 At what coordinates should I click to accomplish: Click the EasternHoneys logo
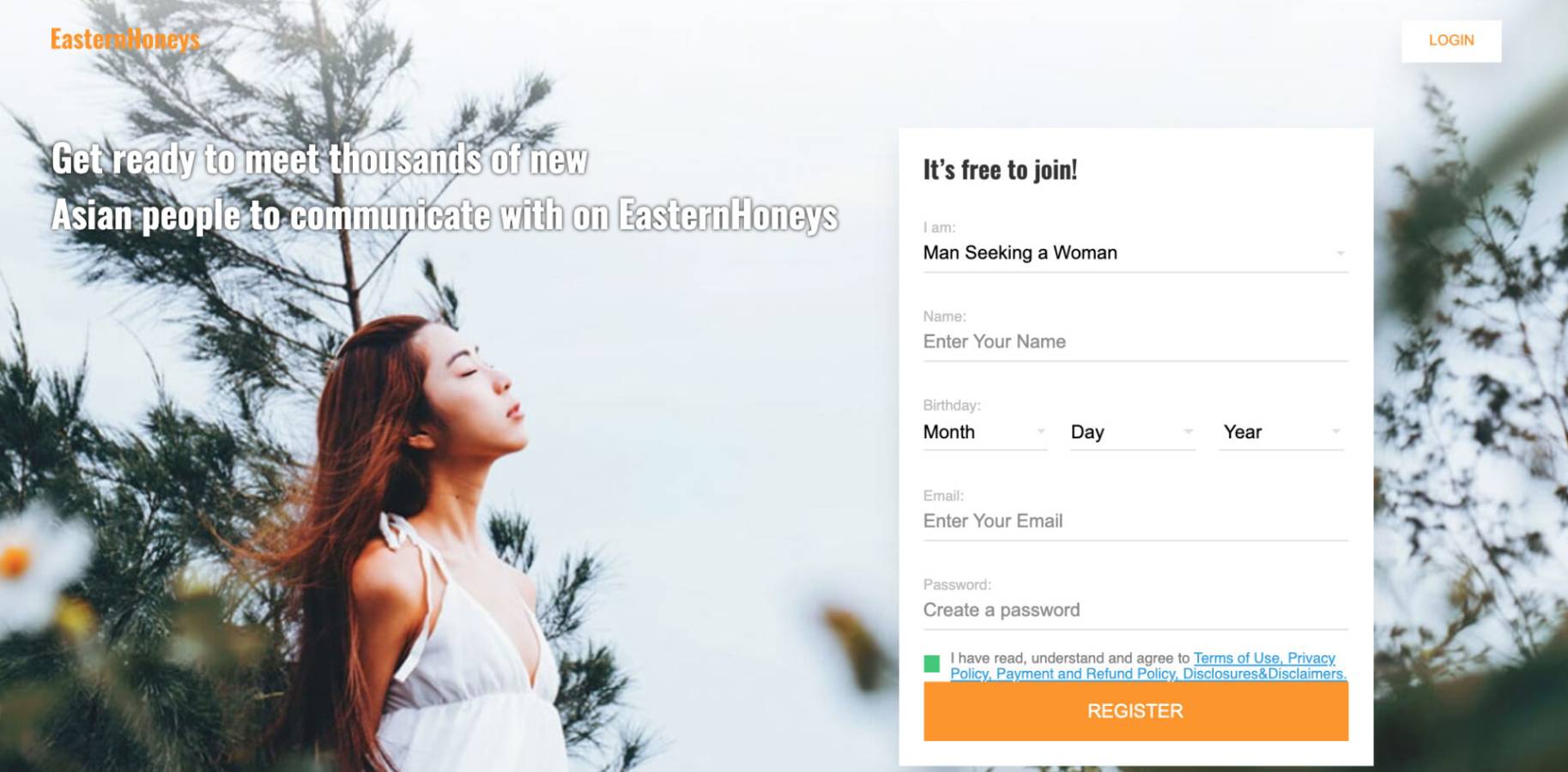point(125,39)
